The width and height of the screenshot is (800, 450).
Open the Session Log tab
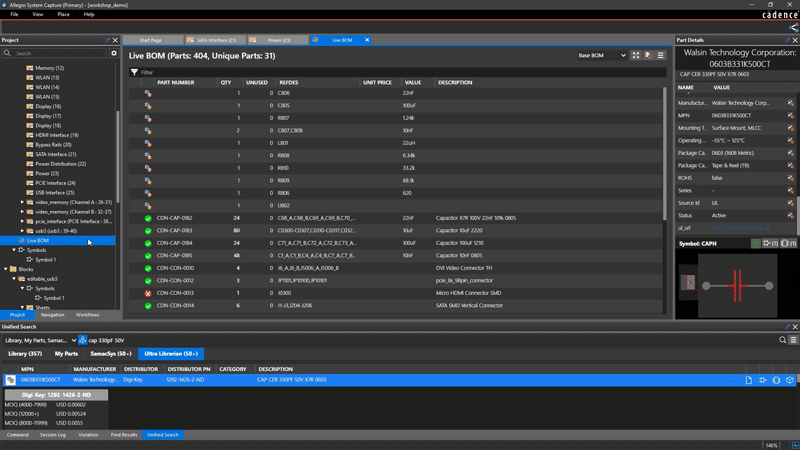[x=53, y=435]
